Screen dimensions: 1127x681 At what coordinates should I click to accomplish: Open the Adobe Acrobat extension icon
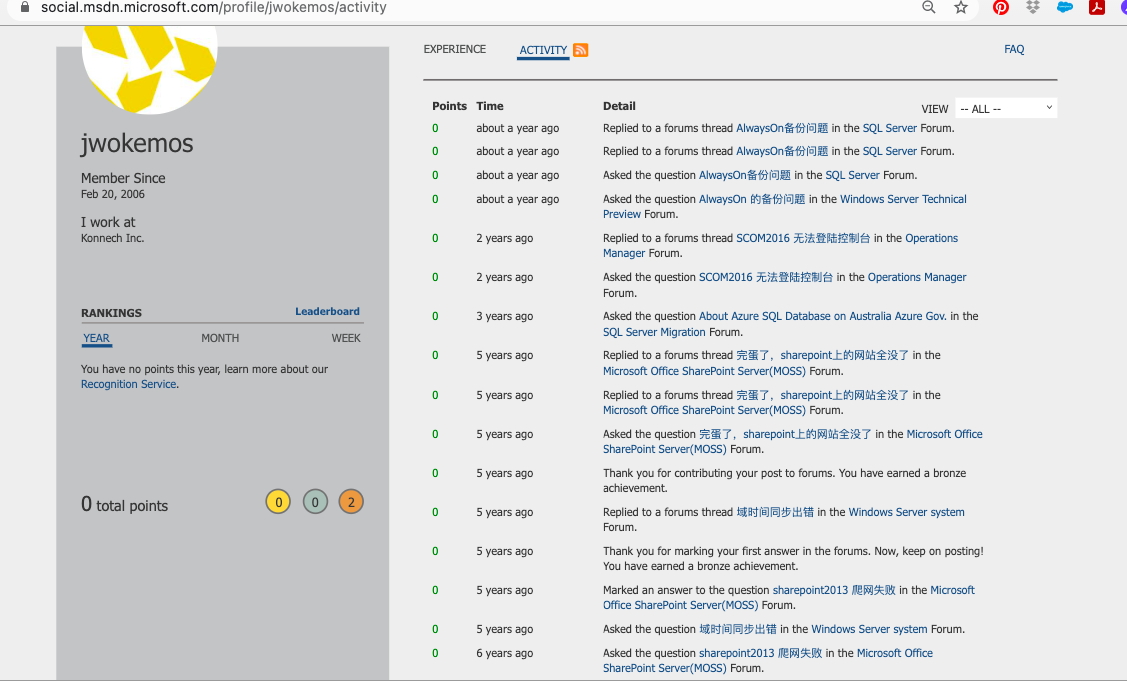point(1097,7)
